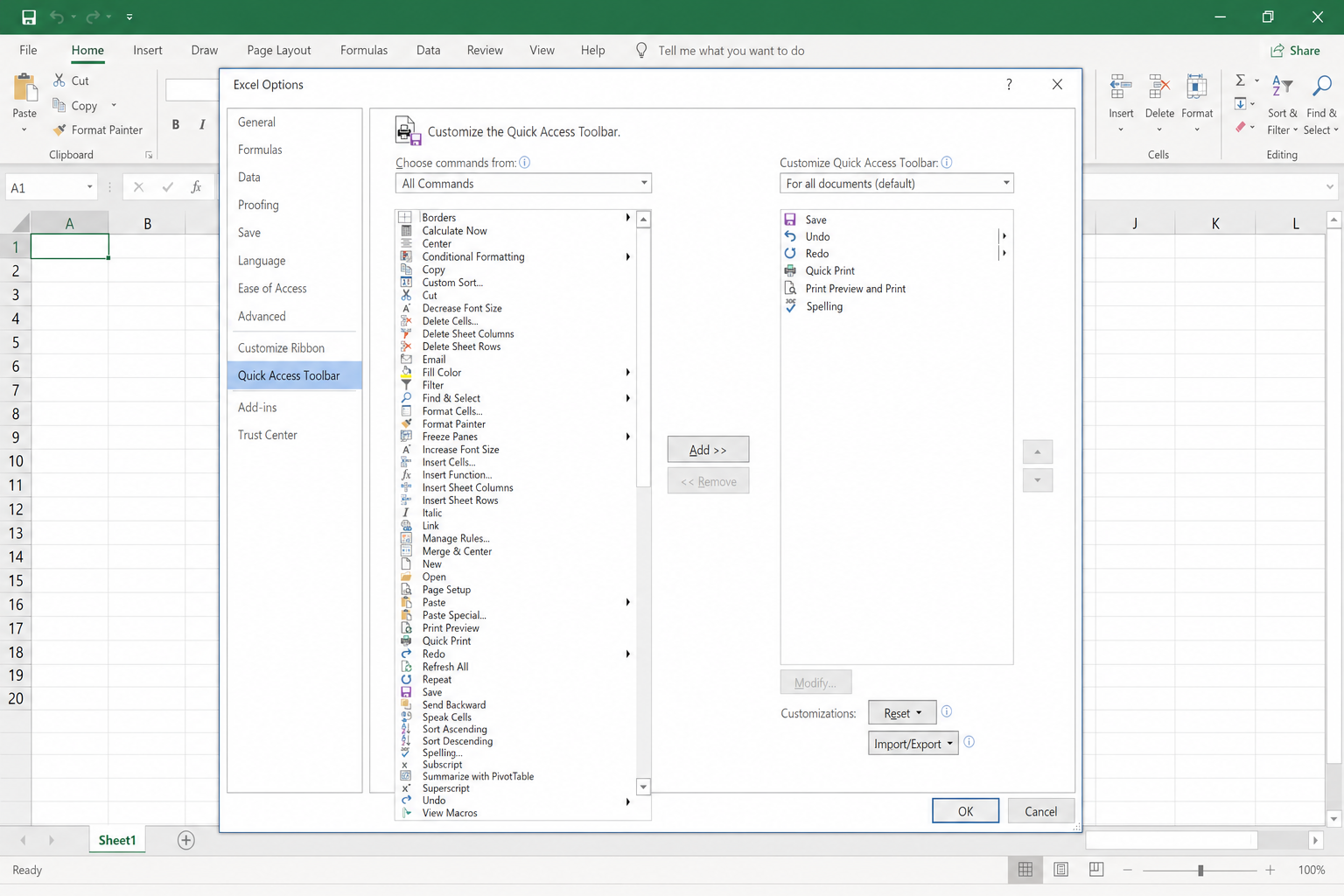Move selected command up arrow button
This screenshot has height=896, width=1344.
pyautogui.click(x=1038, y=451)
